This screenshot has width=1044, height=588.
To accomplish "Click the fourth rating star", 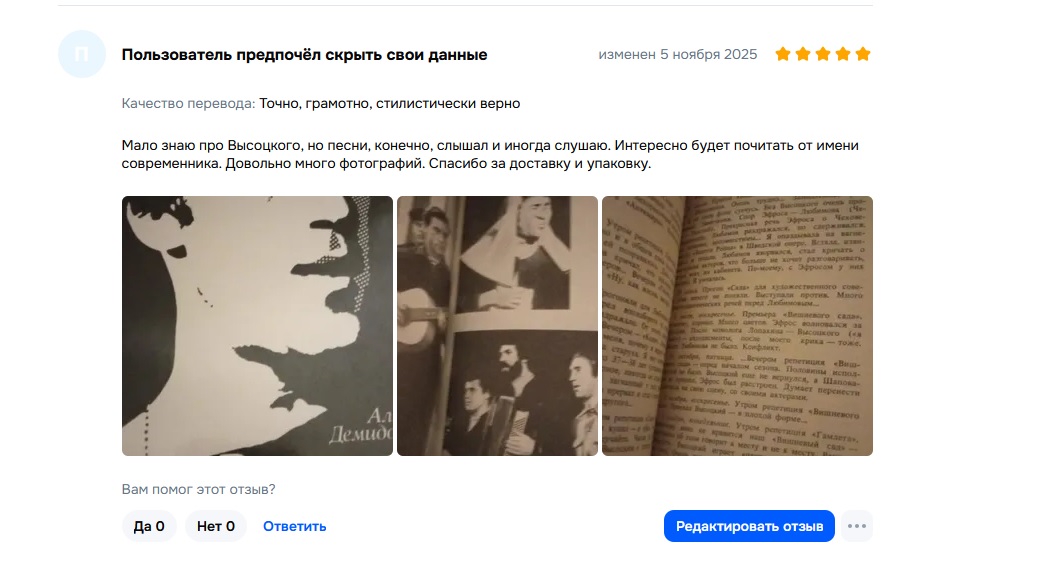I will tap(843, 54).
